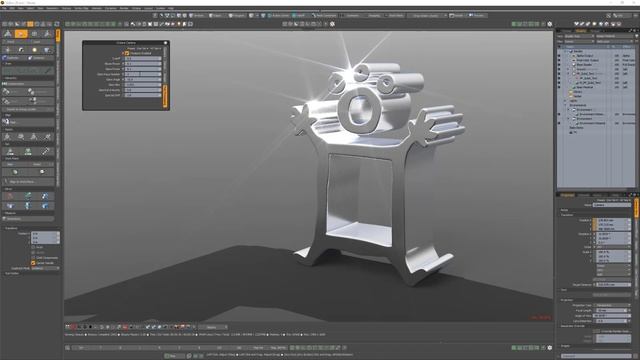Select the highlighted orange tab above shader tree
The image size is (640, 360).
[580, 31]
